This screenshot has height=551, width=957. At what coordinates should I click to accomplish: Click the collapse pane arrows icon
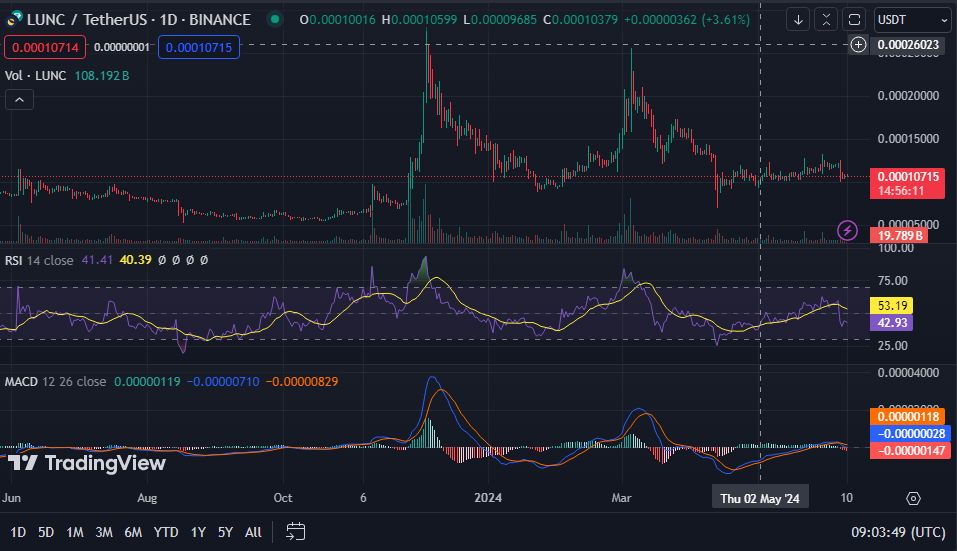point(825,19)
